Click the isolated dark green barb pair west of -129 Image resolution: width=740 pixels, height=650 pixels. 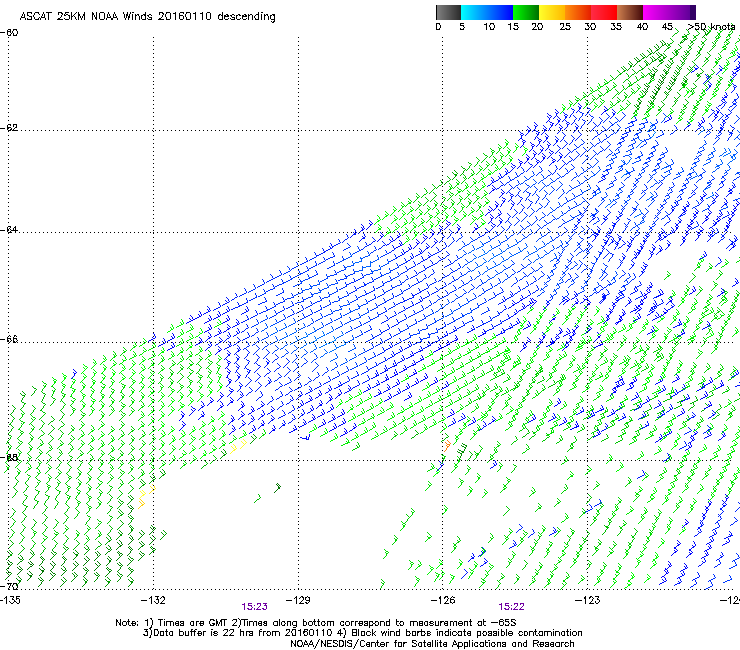point(268,492)
